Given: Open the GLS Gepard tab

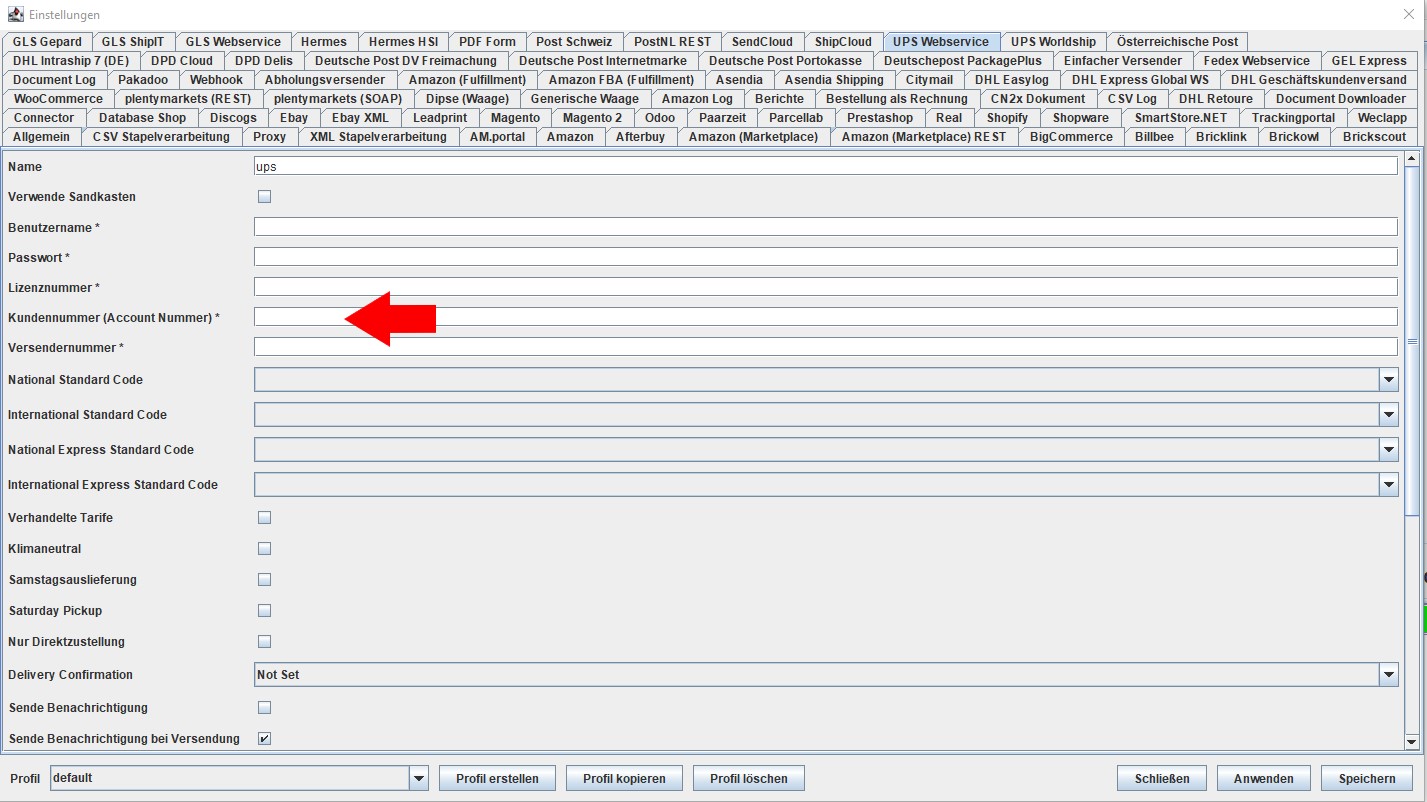Looking at the screenshot, I should pyautogui.click(x=47, y=42).
